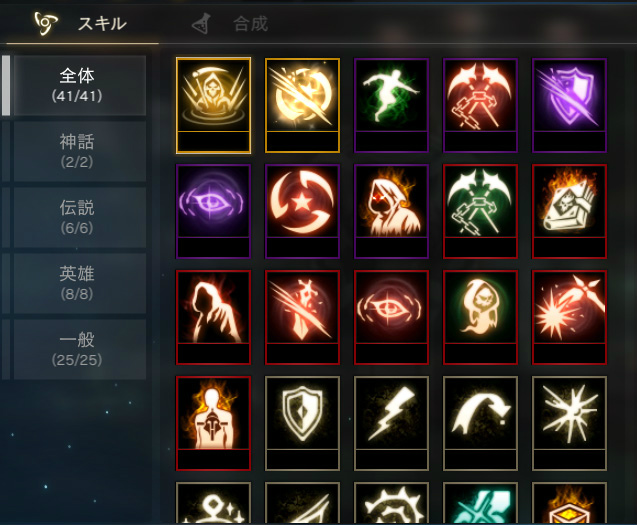637x525 pixels.
Task: Click the green running figure skill
Action: coord(391,105)
